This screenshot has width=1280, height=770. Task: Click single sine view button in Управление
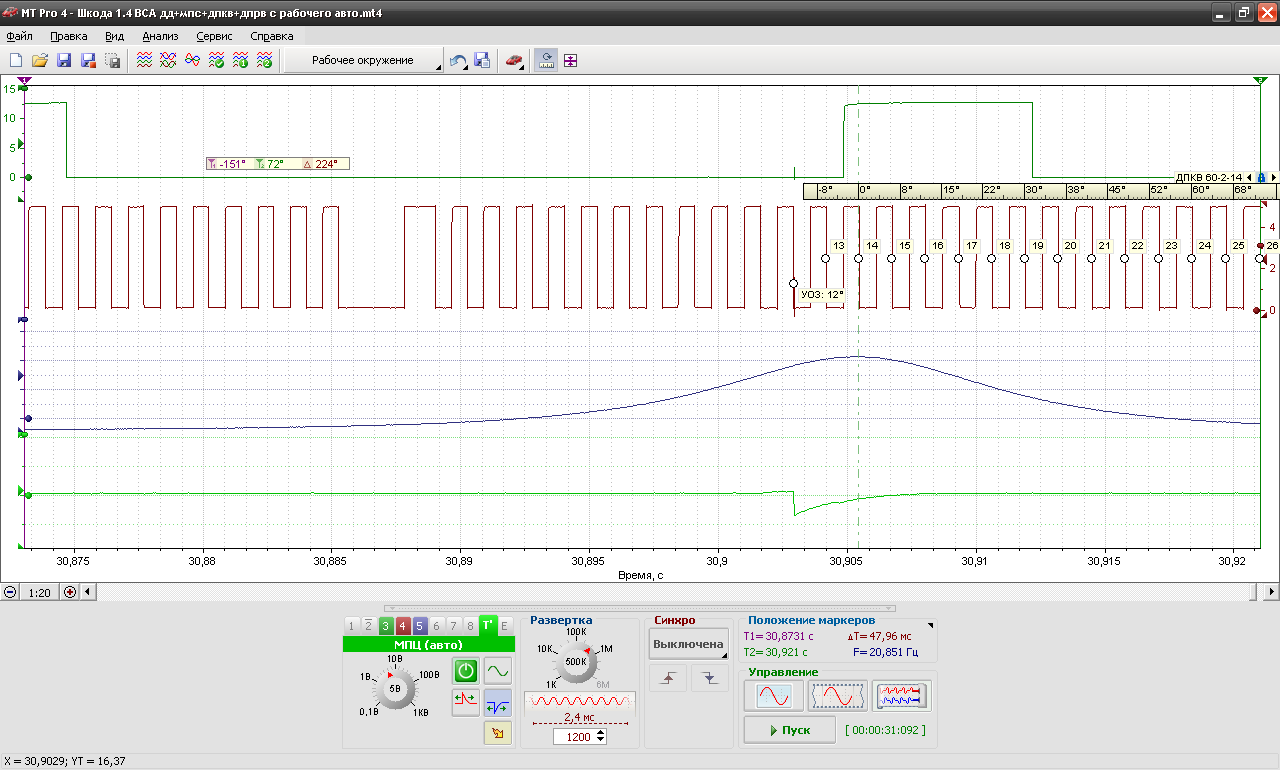click(774, 696)
